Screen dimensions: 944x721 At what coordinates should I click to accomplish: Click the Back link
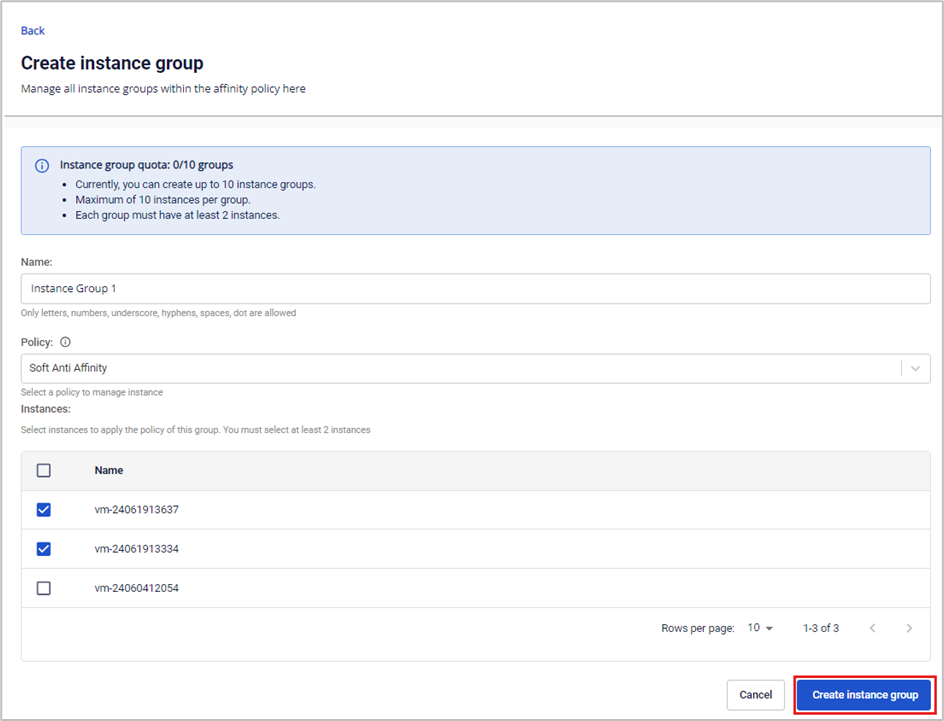(x=33, y=31)
